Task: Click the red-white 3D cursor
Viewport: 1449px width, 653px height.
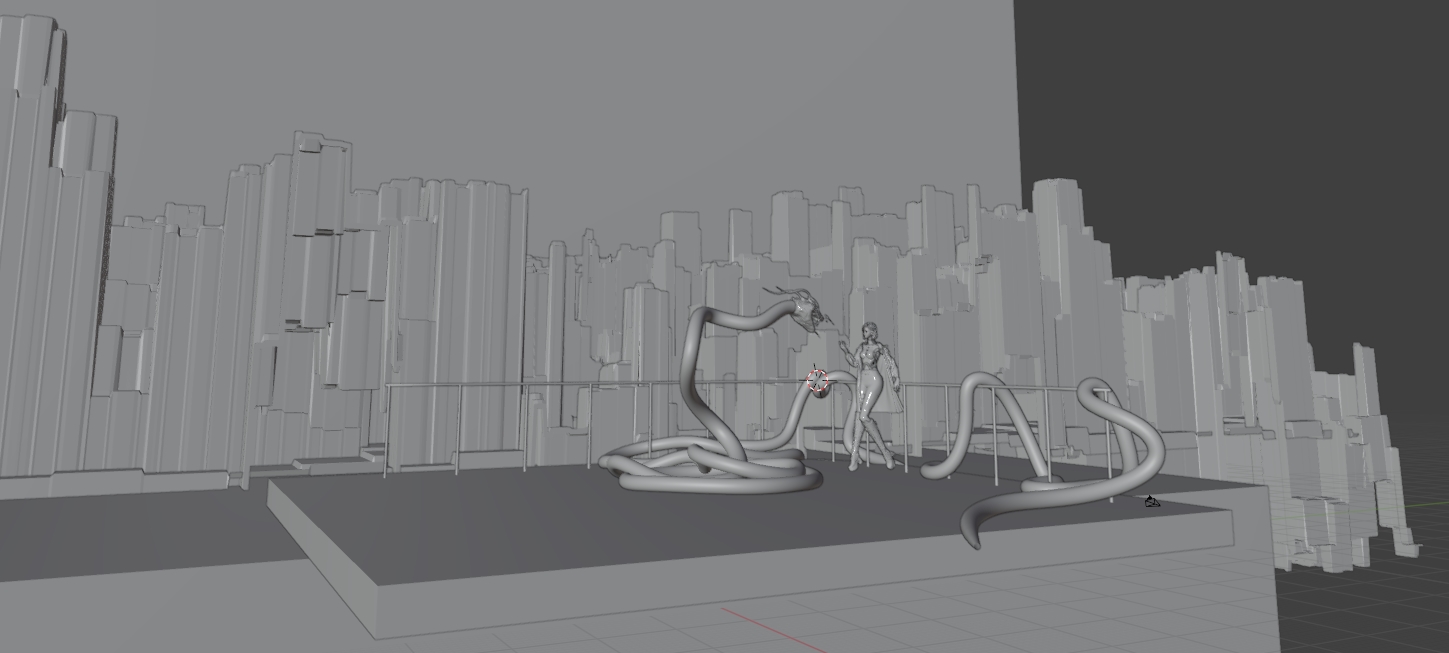Action: coord(817,381)
